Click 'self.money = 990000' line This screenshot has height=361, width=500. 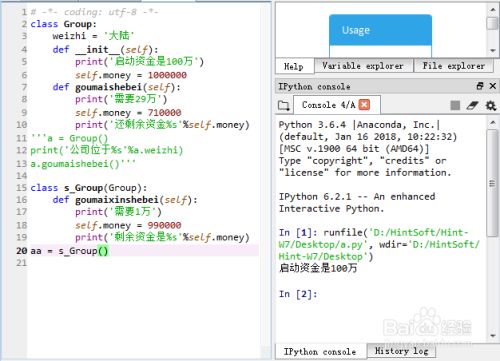click(128, 225)
